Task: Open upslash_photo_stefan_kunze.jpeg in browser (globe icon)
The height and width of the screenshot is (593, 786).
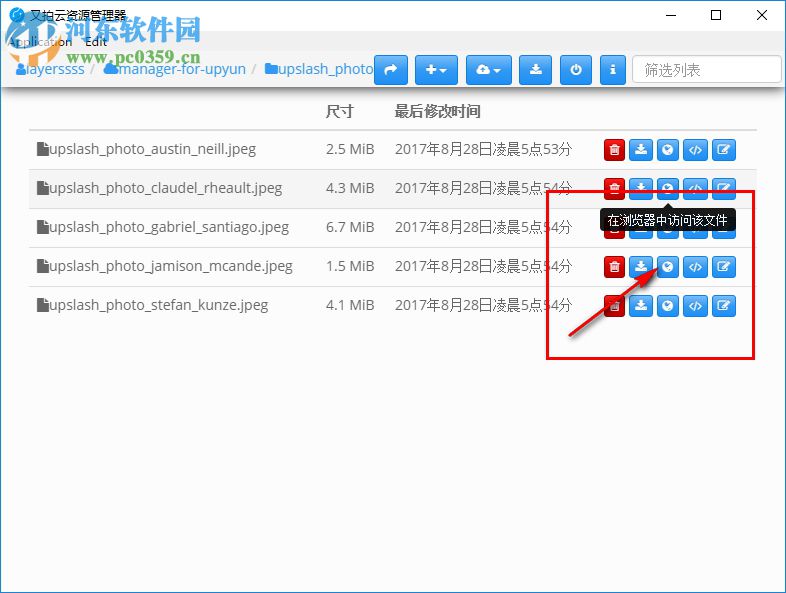Action: pyautogui.click(x=668, y=306)
